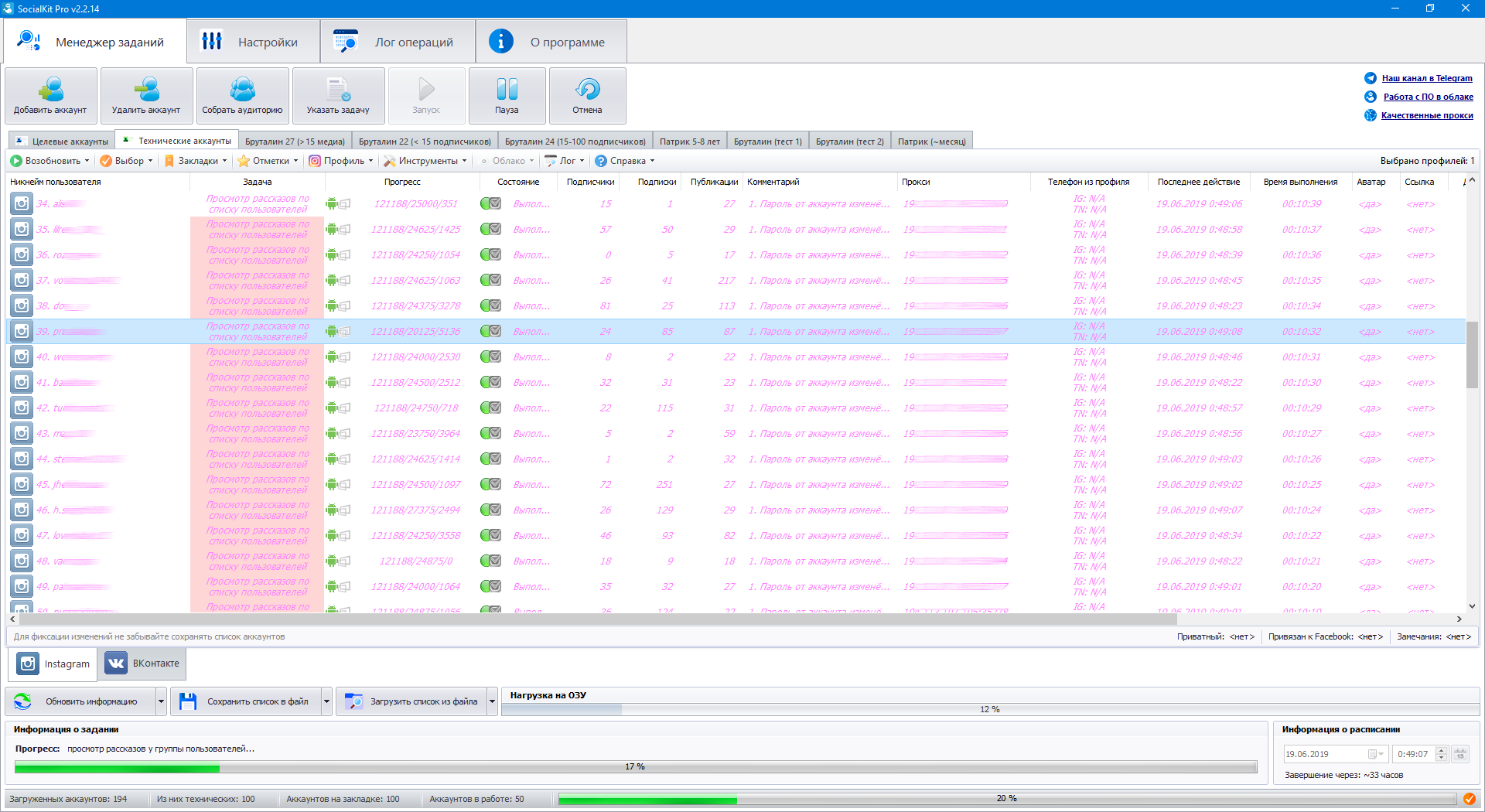The width and height of the screenshot is (1485, 812).
Task: Click the Пауза button
Action: [507, 96]
